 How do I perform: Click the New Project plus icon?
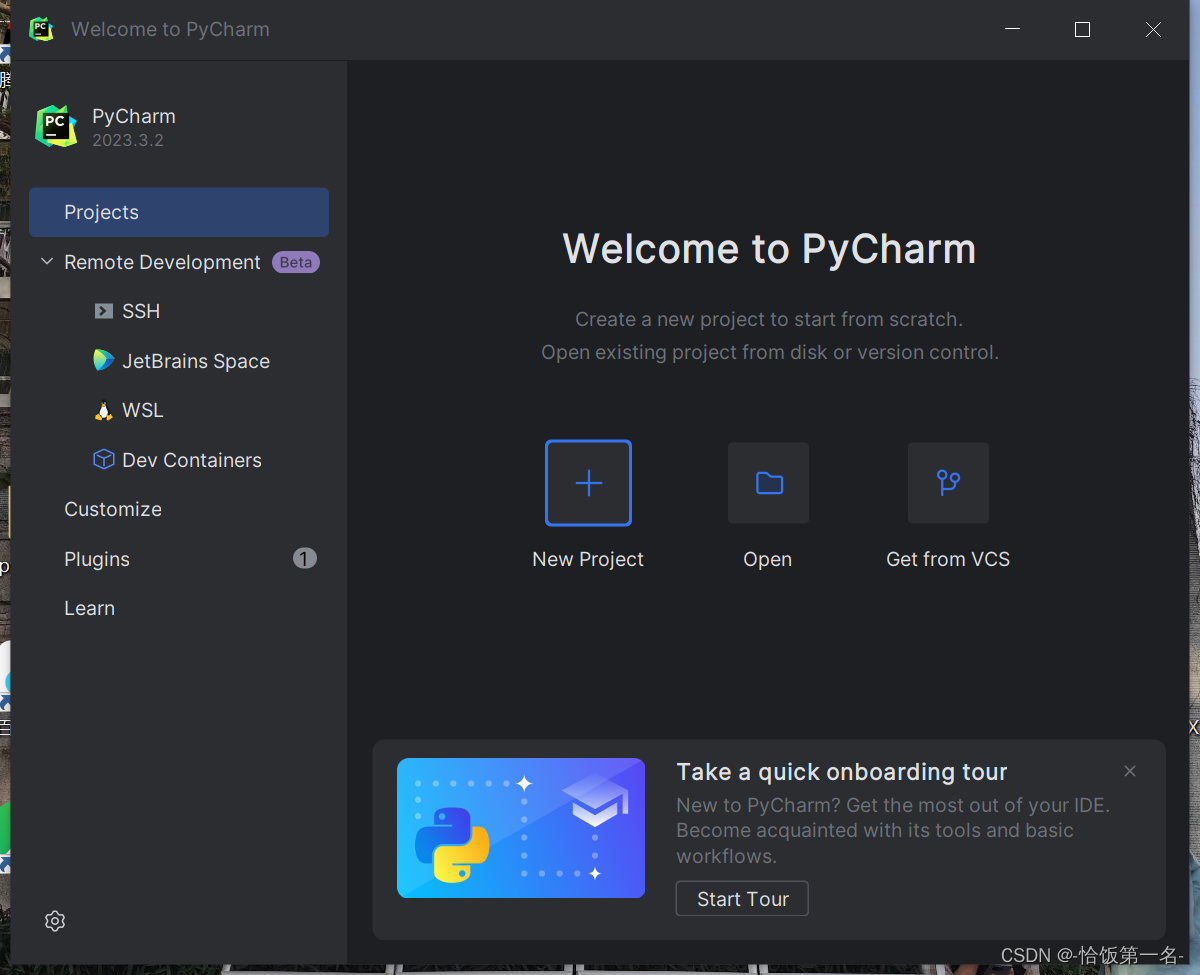[x=588, y=483]
